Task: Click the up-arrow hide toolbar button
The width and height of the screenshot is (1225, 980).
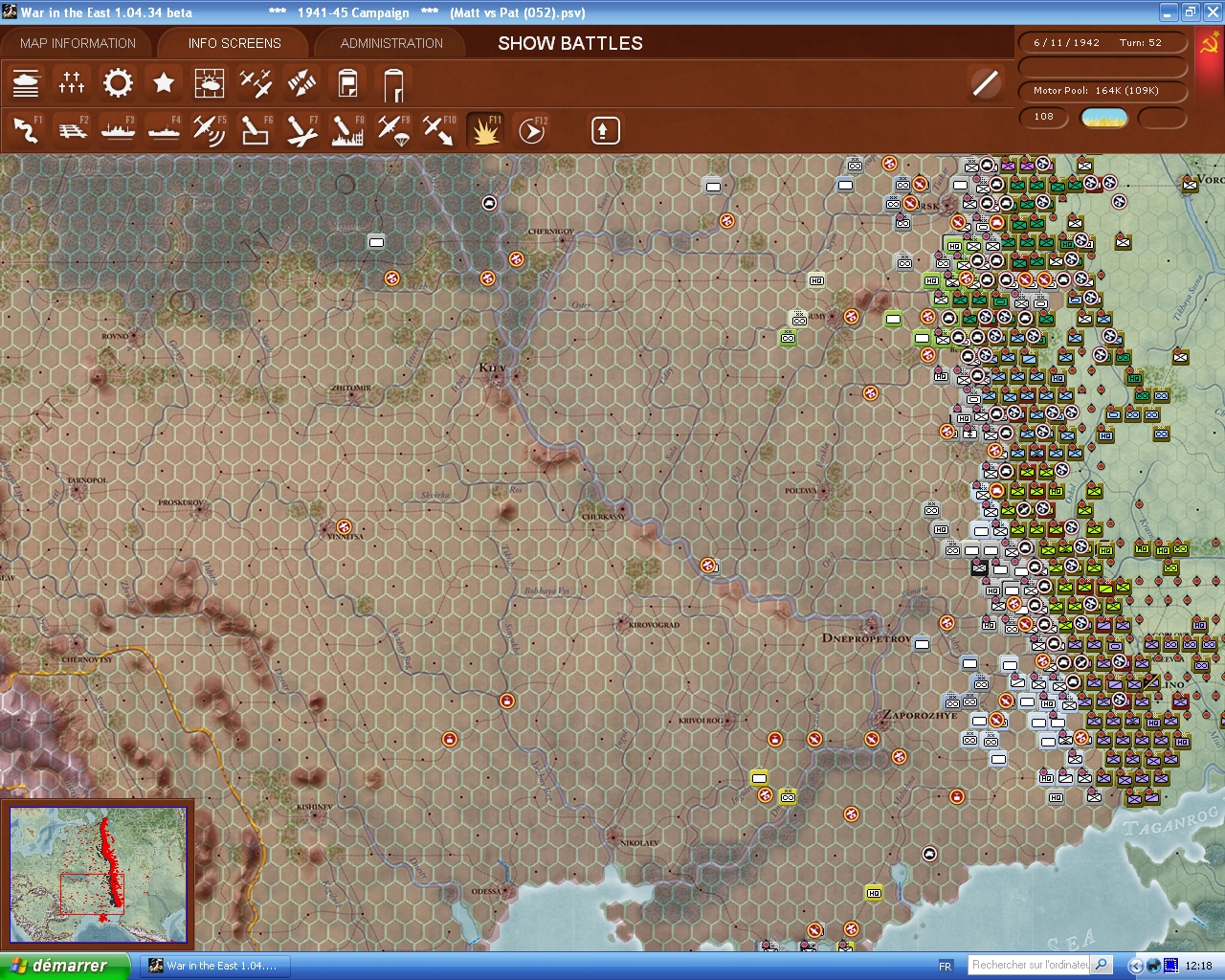Action: point(605,130)
